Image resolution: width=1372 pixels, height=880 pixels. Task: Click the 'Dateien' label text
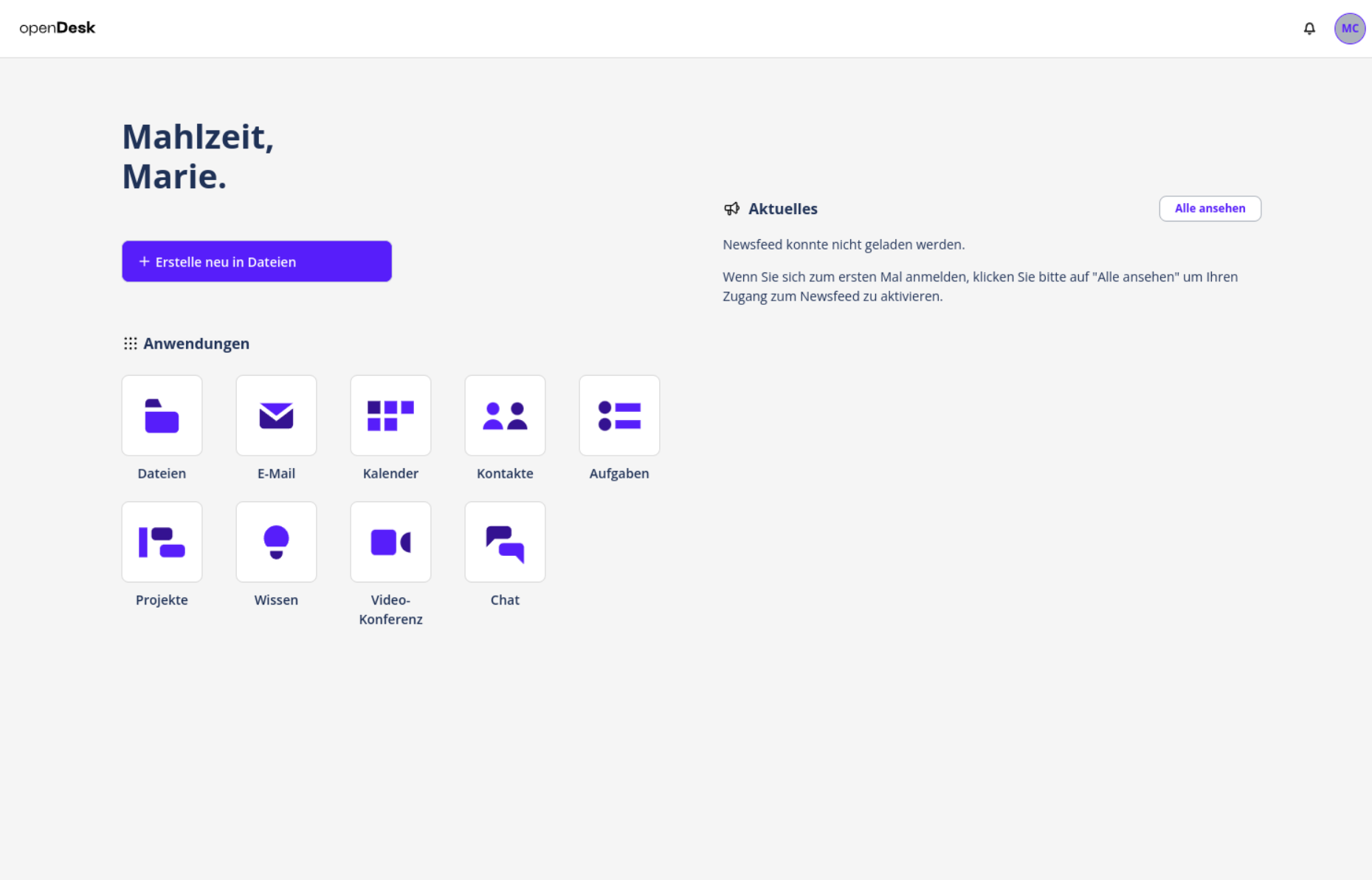[x=162, y=473]
